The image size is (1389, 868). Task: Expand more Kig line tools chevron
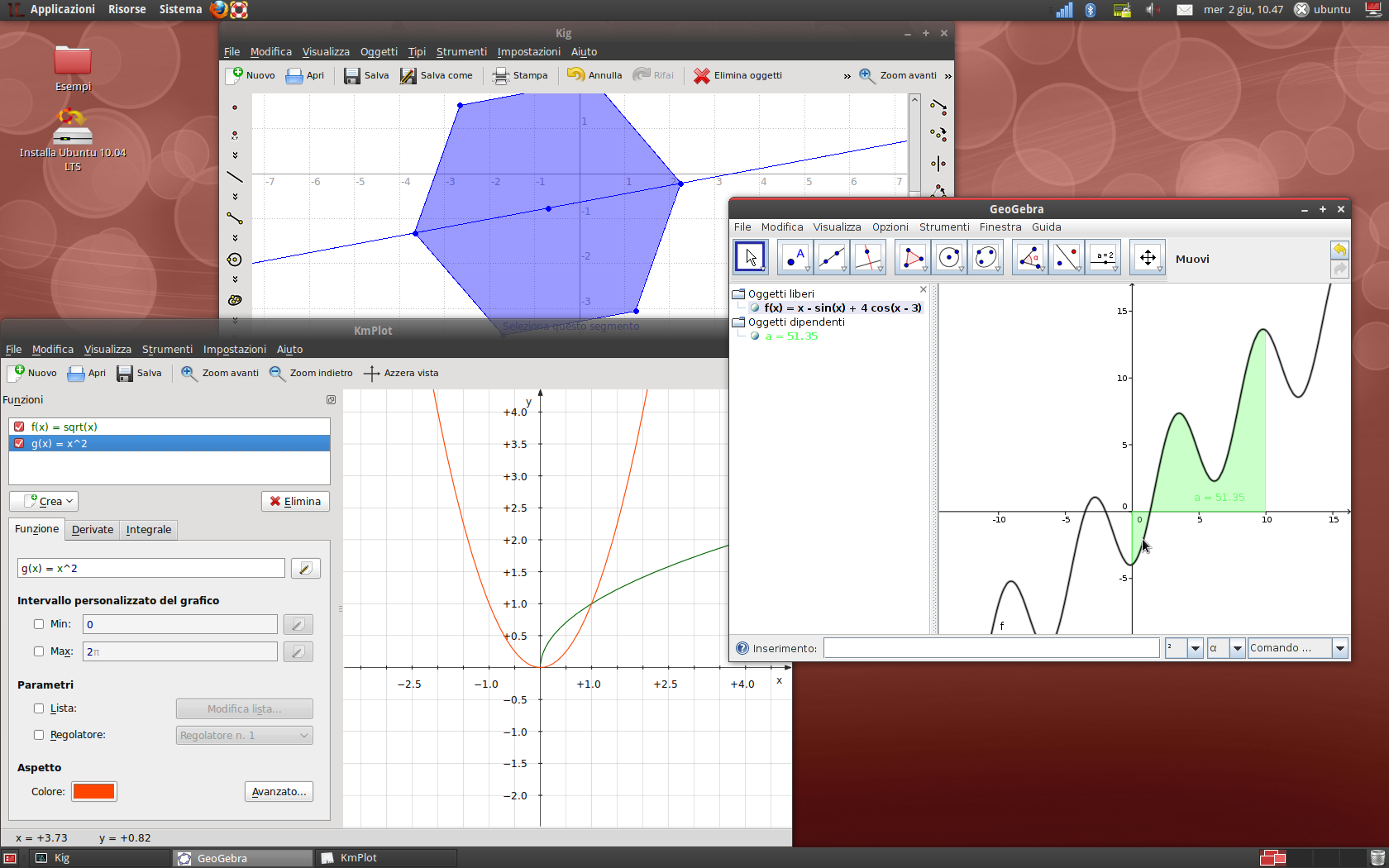point(235,197)
